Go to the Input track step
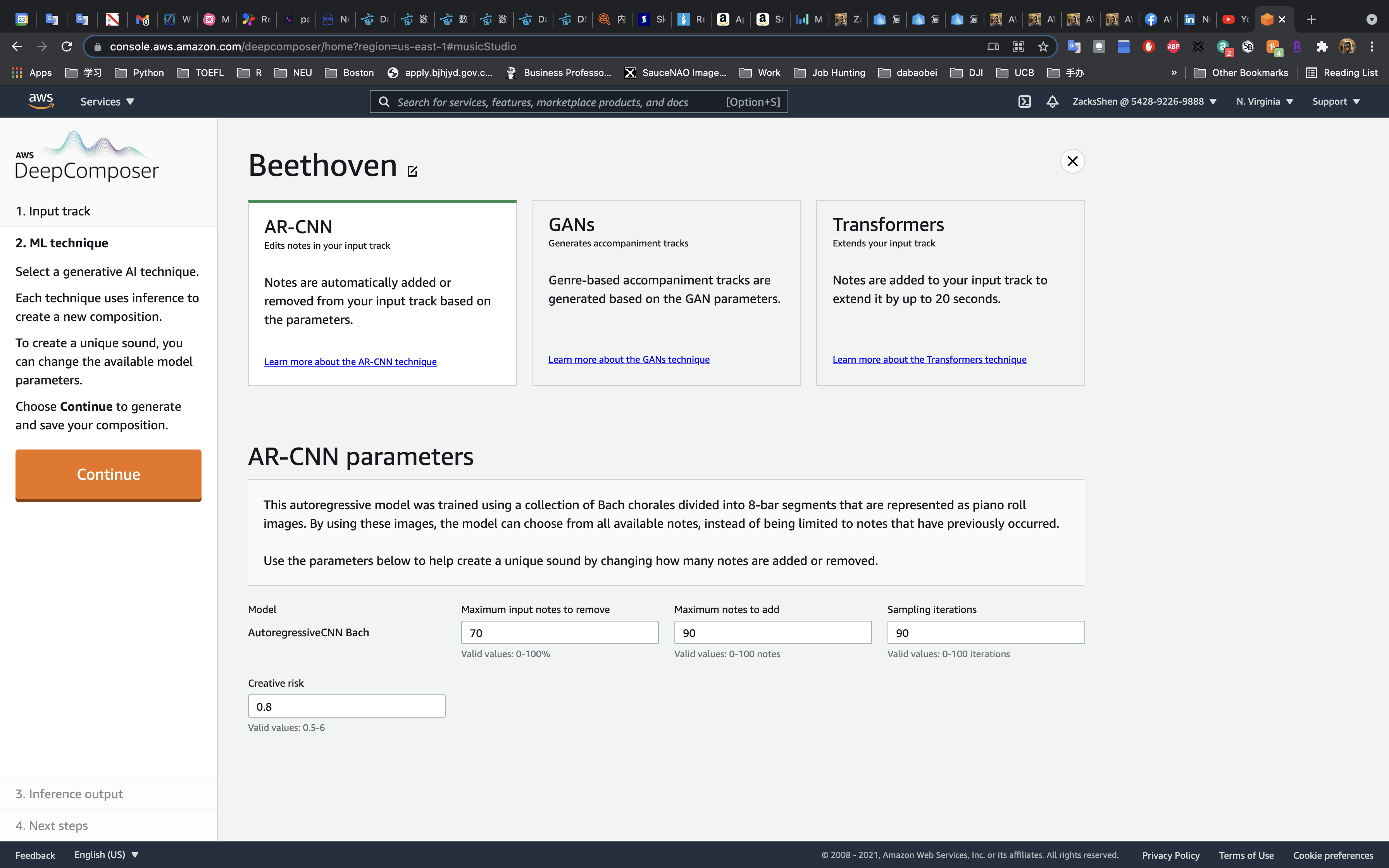The width and height of the screenshot is (1389, 868). [53, 211]
